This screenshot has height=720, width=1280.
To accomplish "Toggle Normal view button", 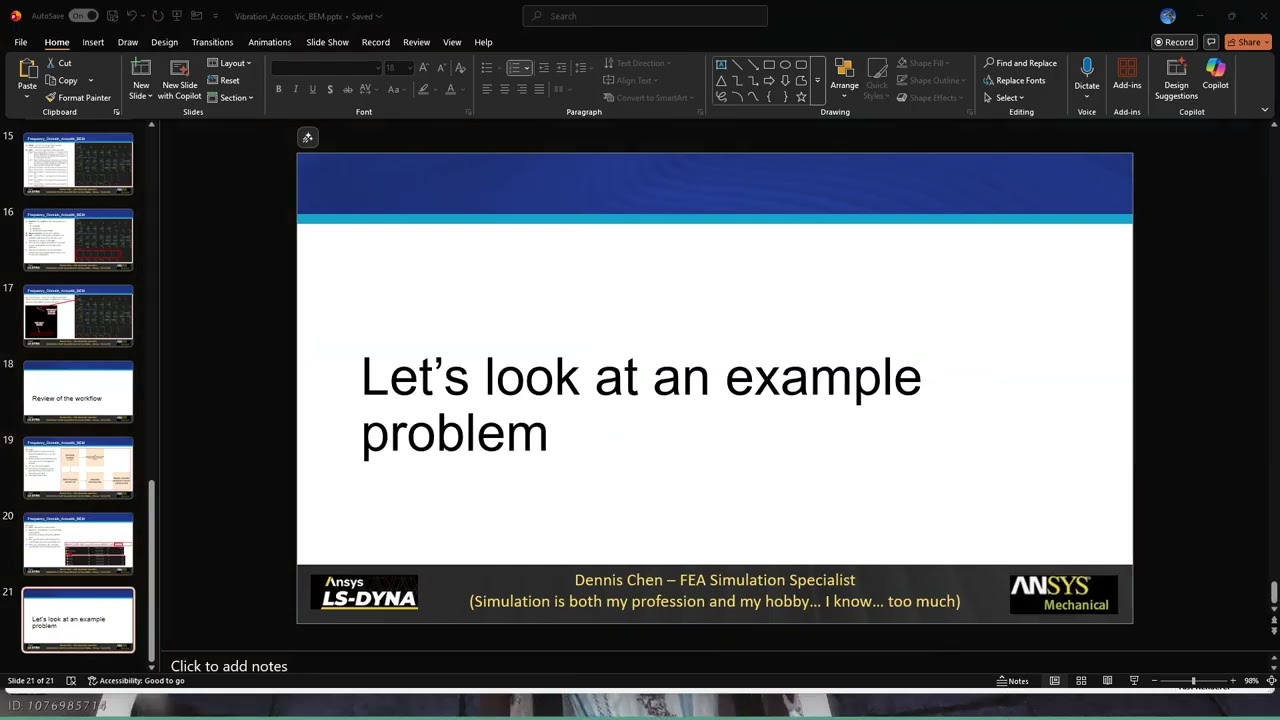I will tap(1054, 681).
